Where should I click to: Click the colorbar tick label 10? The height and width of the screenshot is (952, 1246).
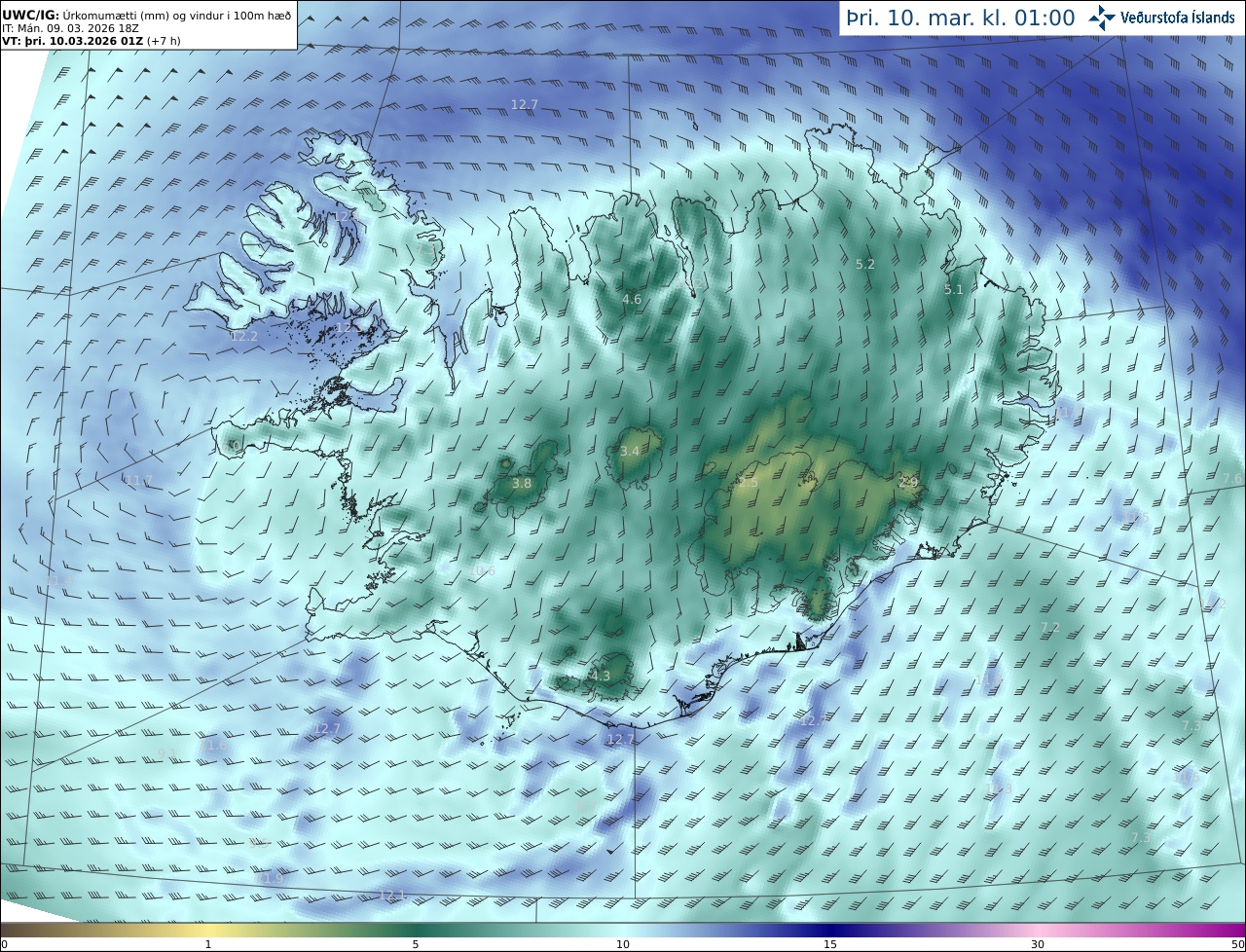623,944
